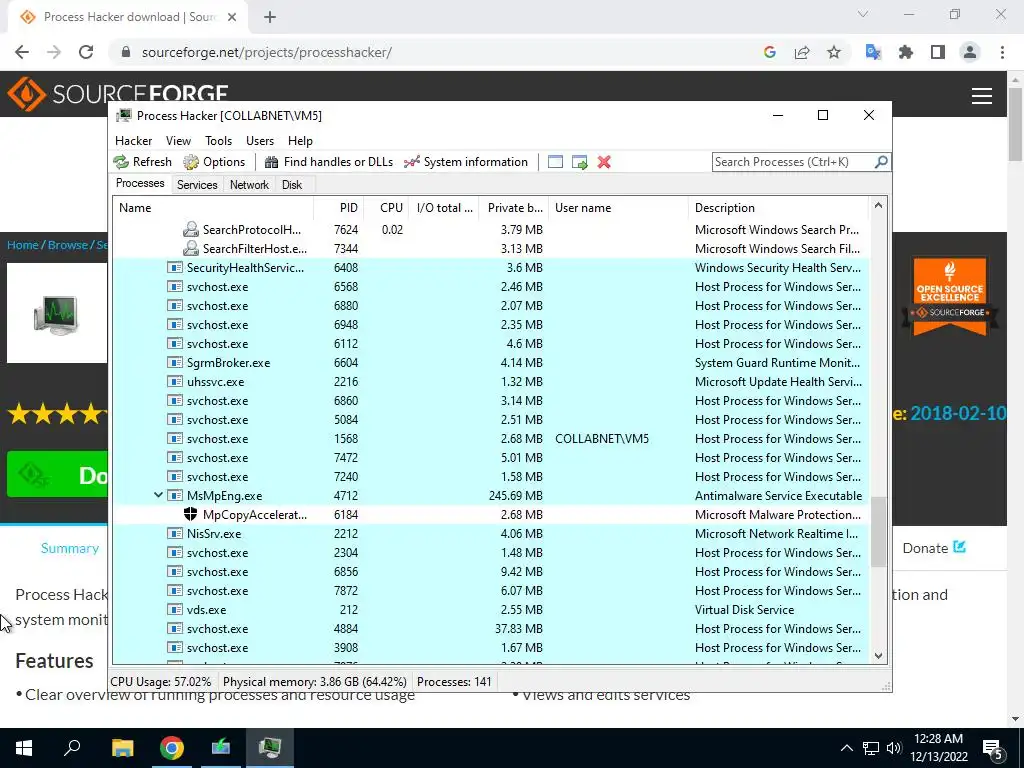Click Google Translate extension icon
Image resolution: width=1024 pixels, height=768 pixels.
click(x=873, y=52)
